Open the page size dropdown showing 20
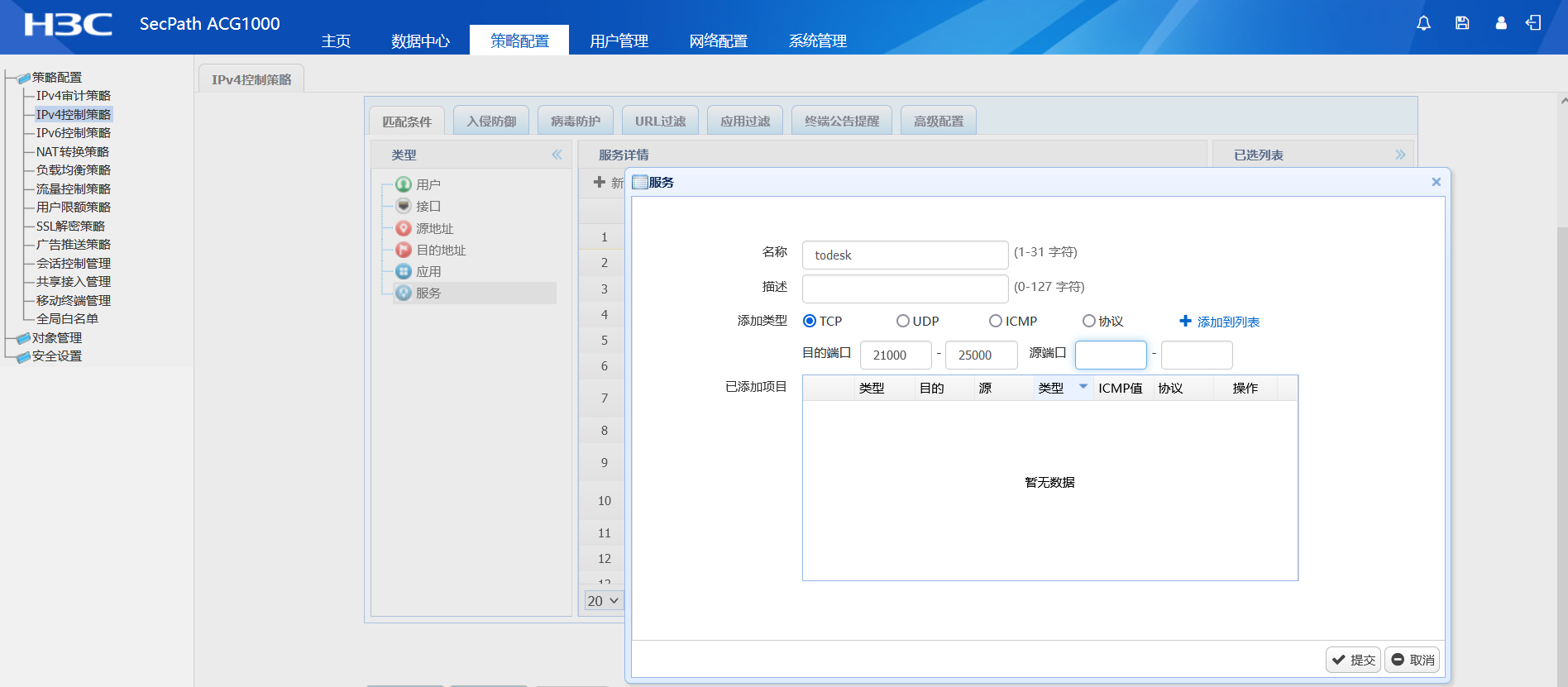 point(603,601)
